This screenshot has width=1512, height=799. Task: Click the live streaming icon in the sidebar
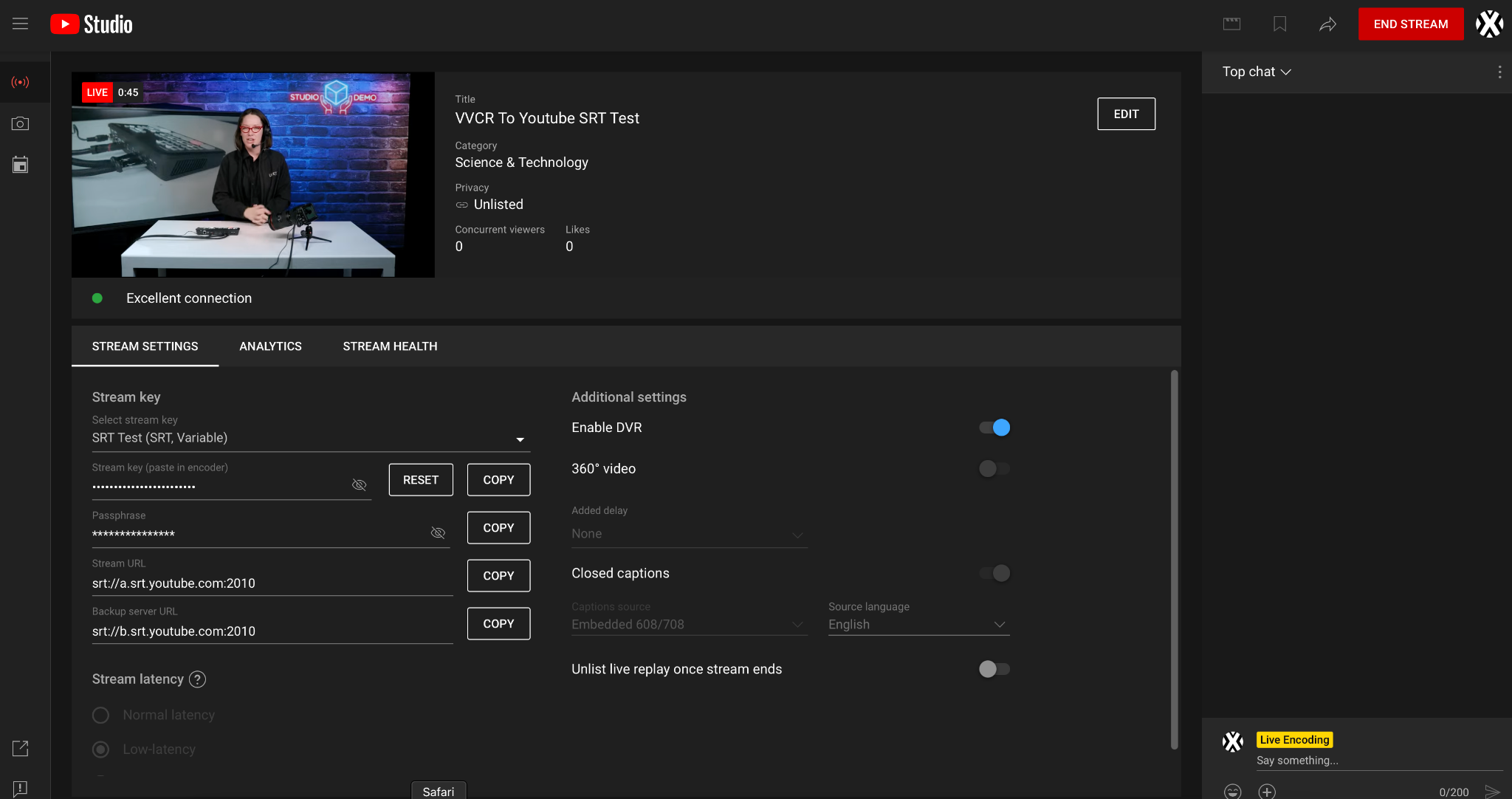click(20, 82)
